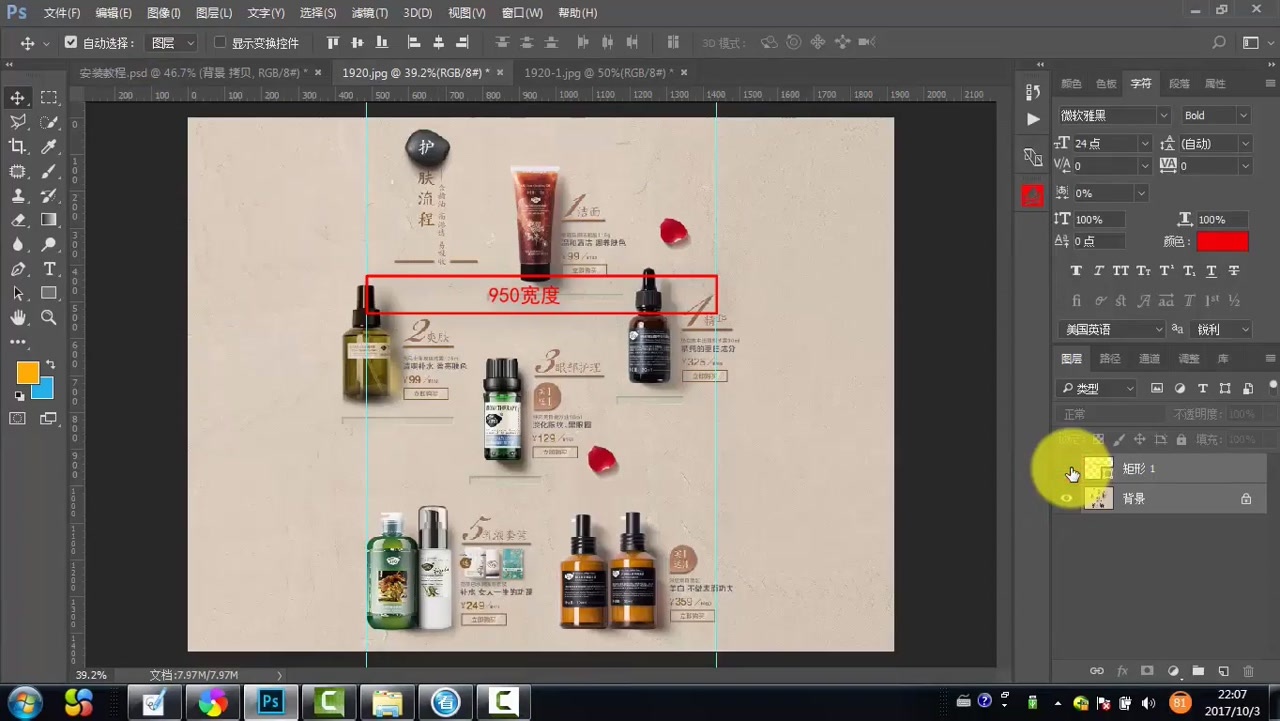Toggle All Caps (TT) text style
Image resolution: width=1280 pixels, height=721 pixels.
point(1121,271)
